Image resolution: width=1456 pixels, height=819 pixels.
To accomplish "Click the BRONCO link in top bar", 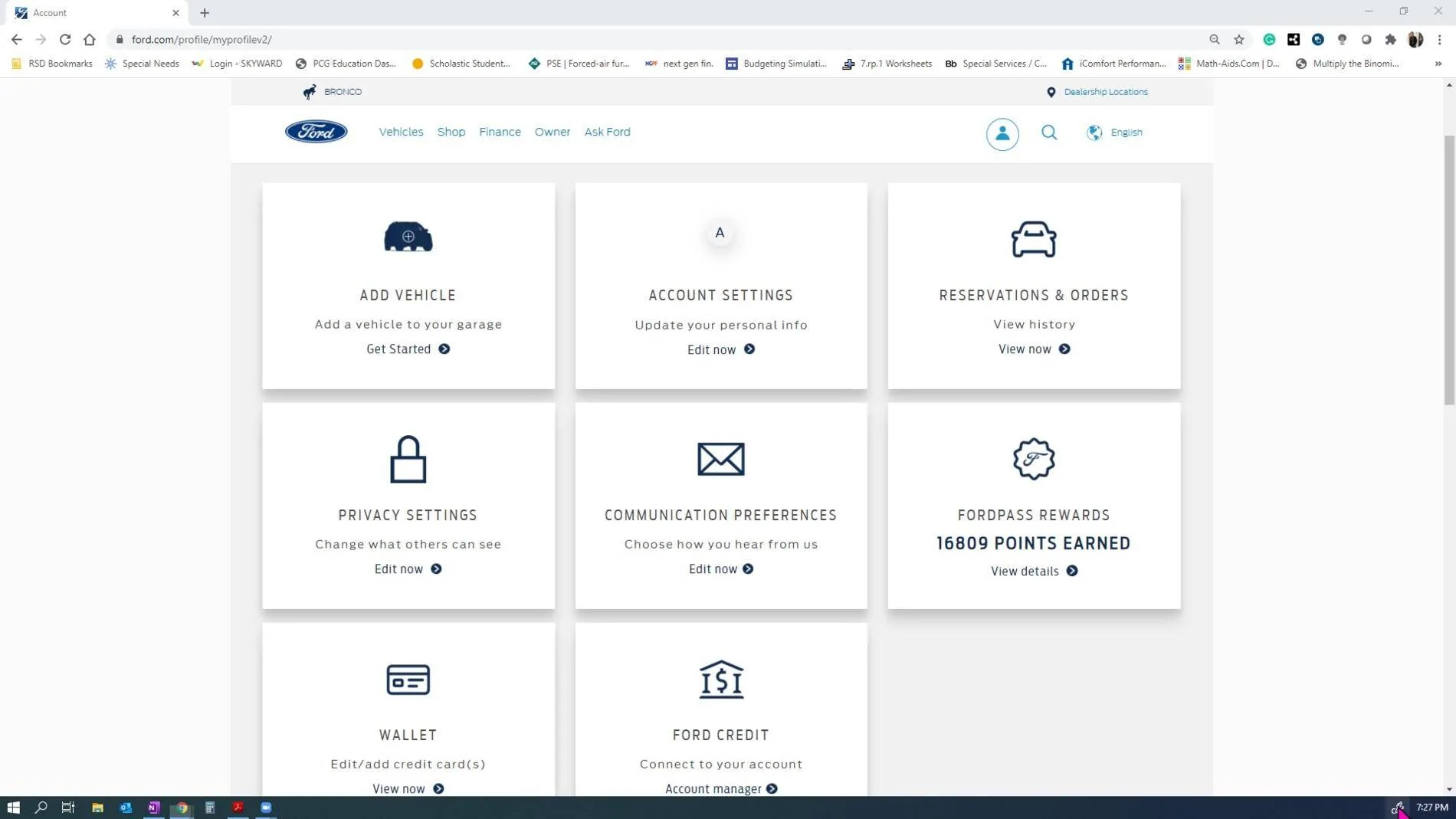I will point(343,92).
